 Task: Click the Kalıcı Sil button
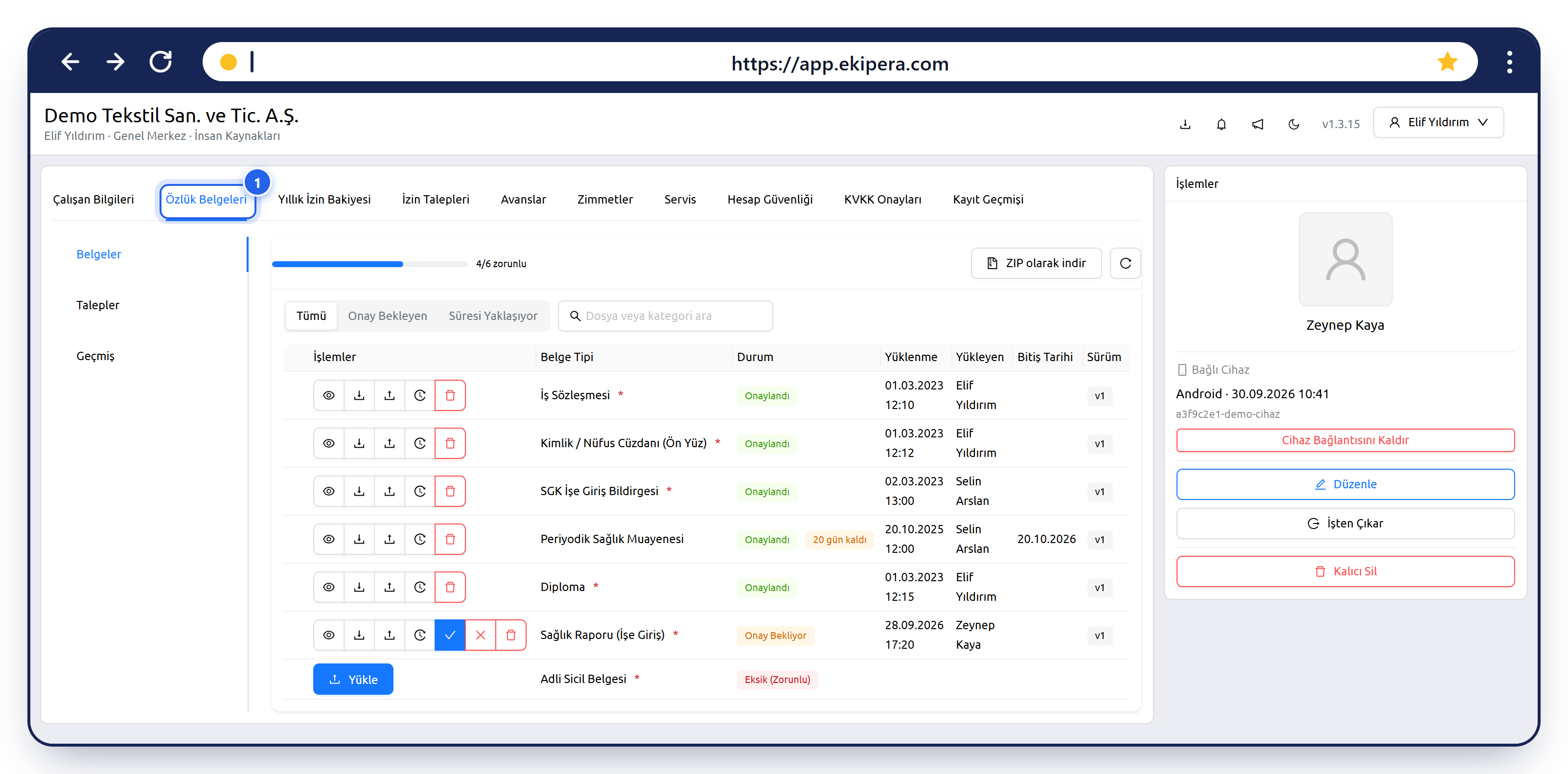click(x=1345, y=572)
